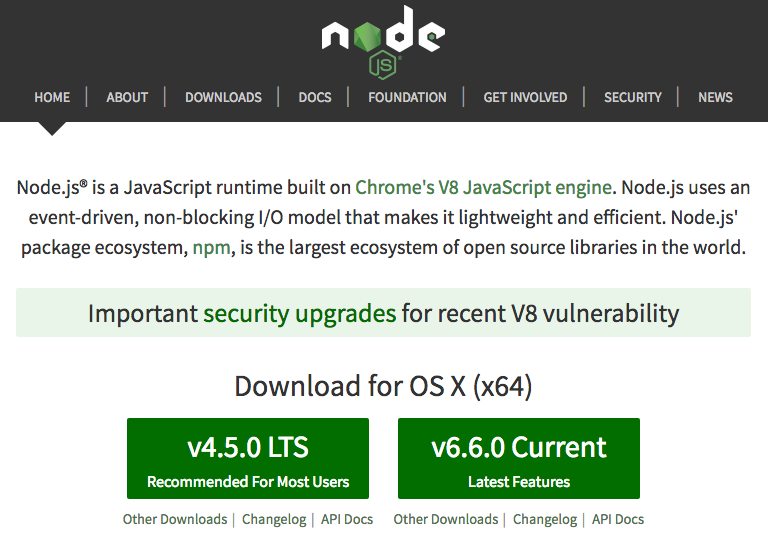Open API Docs under v4.5.0 LTS
This screenshot has height=551, width=768.
pyautogui.click(x=347, y=519)
